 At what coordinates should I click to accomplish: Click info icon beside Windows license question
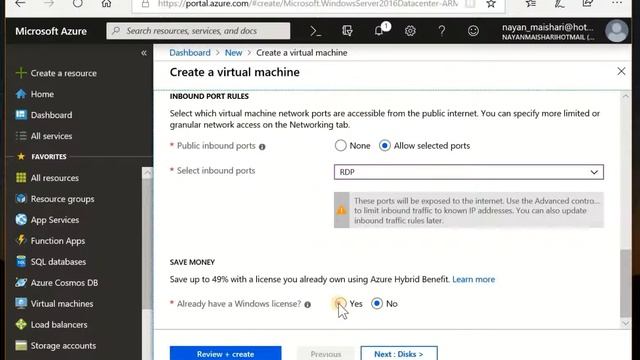[x=307, y=304]
